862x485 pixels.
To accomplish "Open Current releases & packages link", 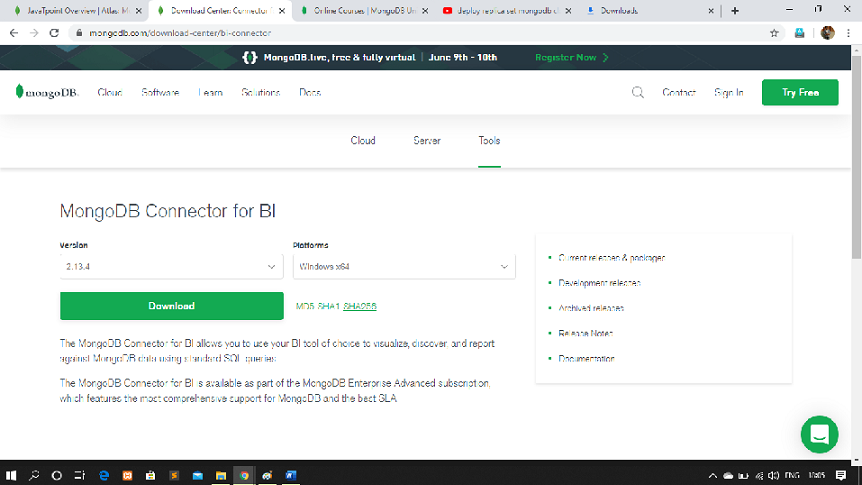I will point(611,257).
